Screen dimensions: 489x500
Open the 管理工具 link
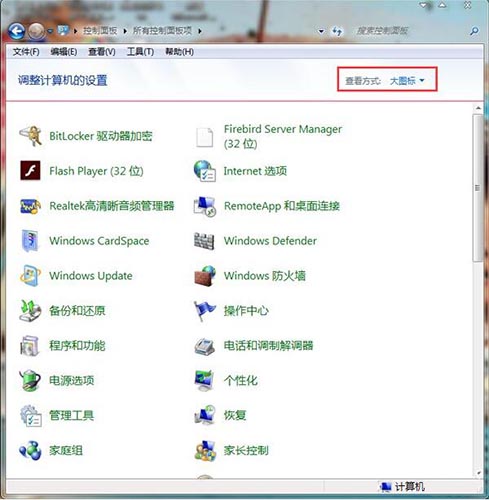click(72, 416)
